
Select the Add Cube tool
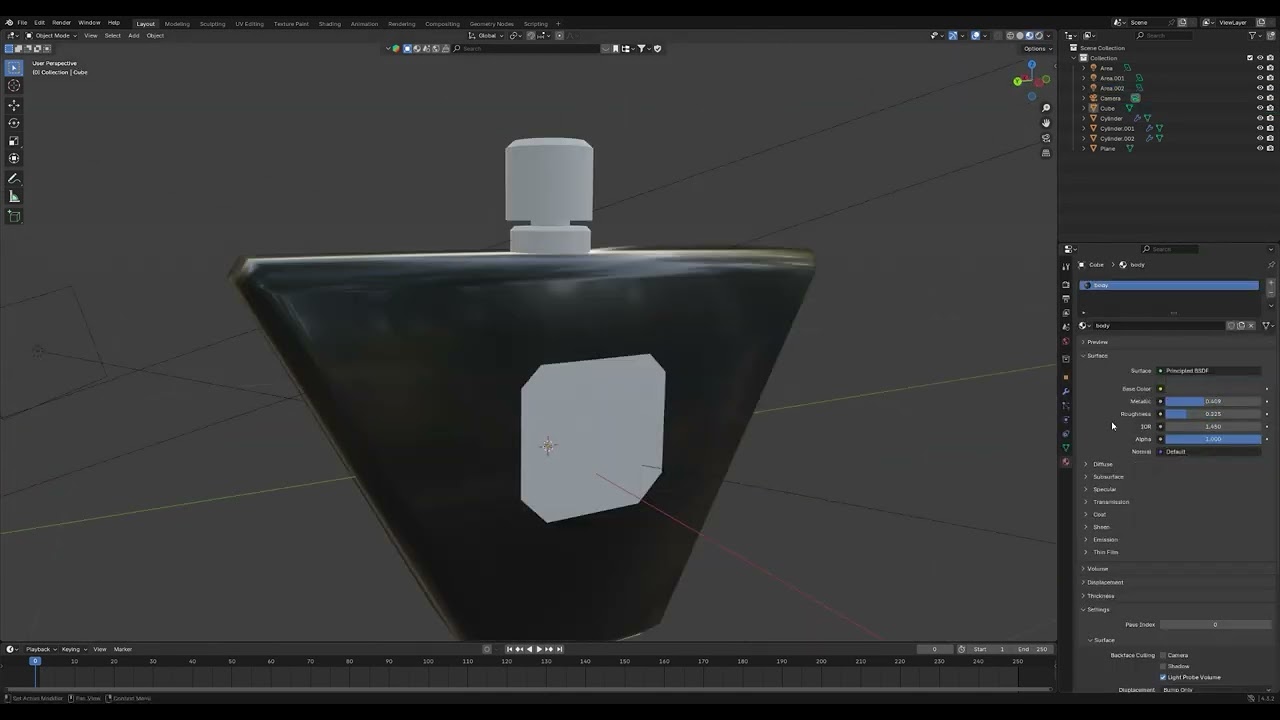[x=14, y=216]
